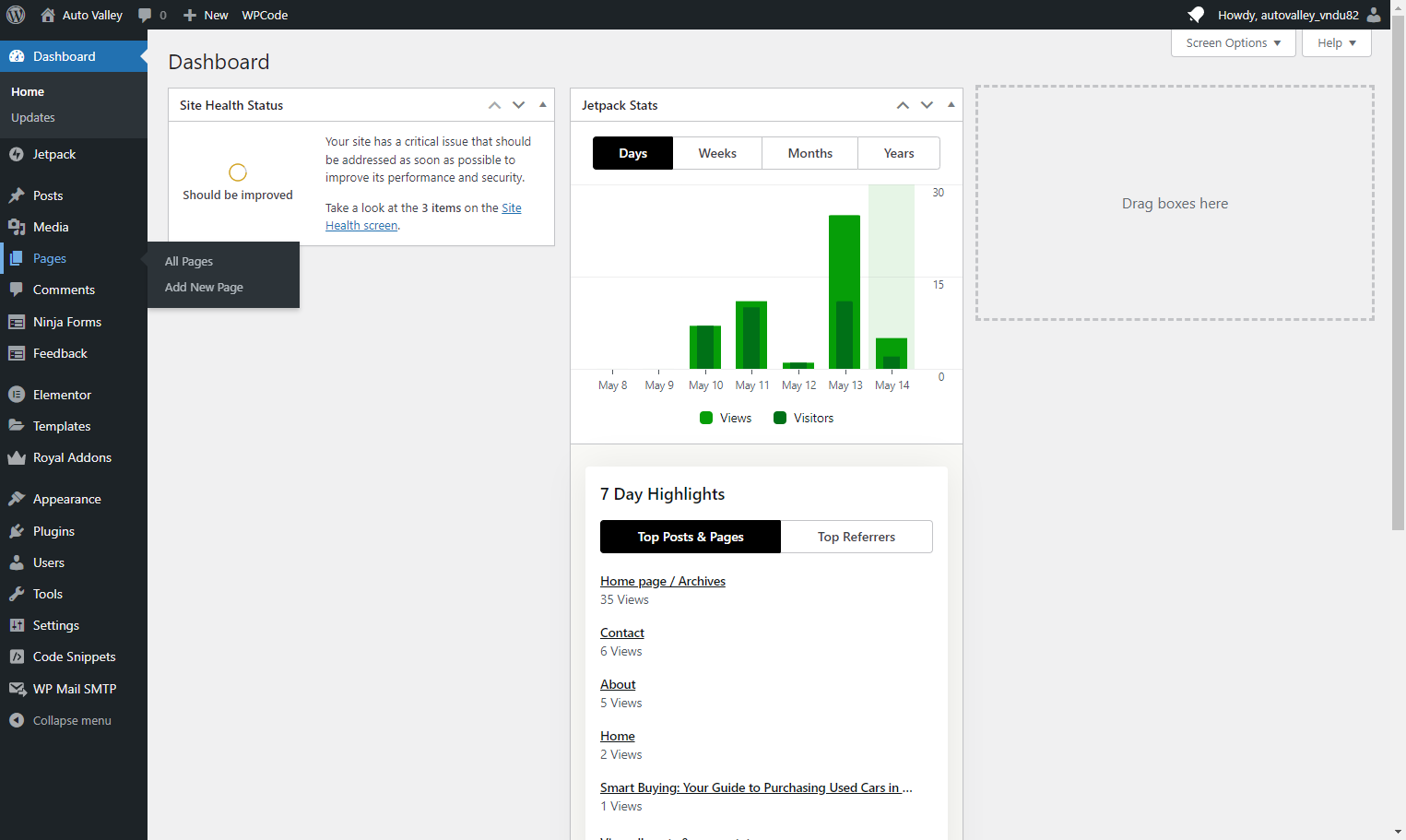Move Jetpack Stats box down
The height and width of the screenshot is (840, 1406).
tap(927, 105)
